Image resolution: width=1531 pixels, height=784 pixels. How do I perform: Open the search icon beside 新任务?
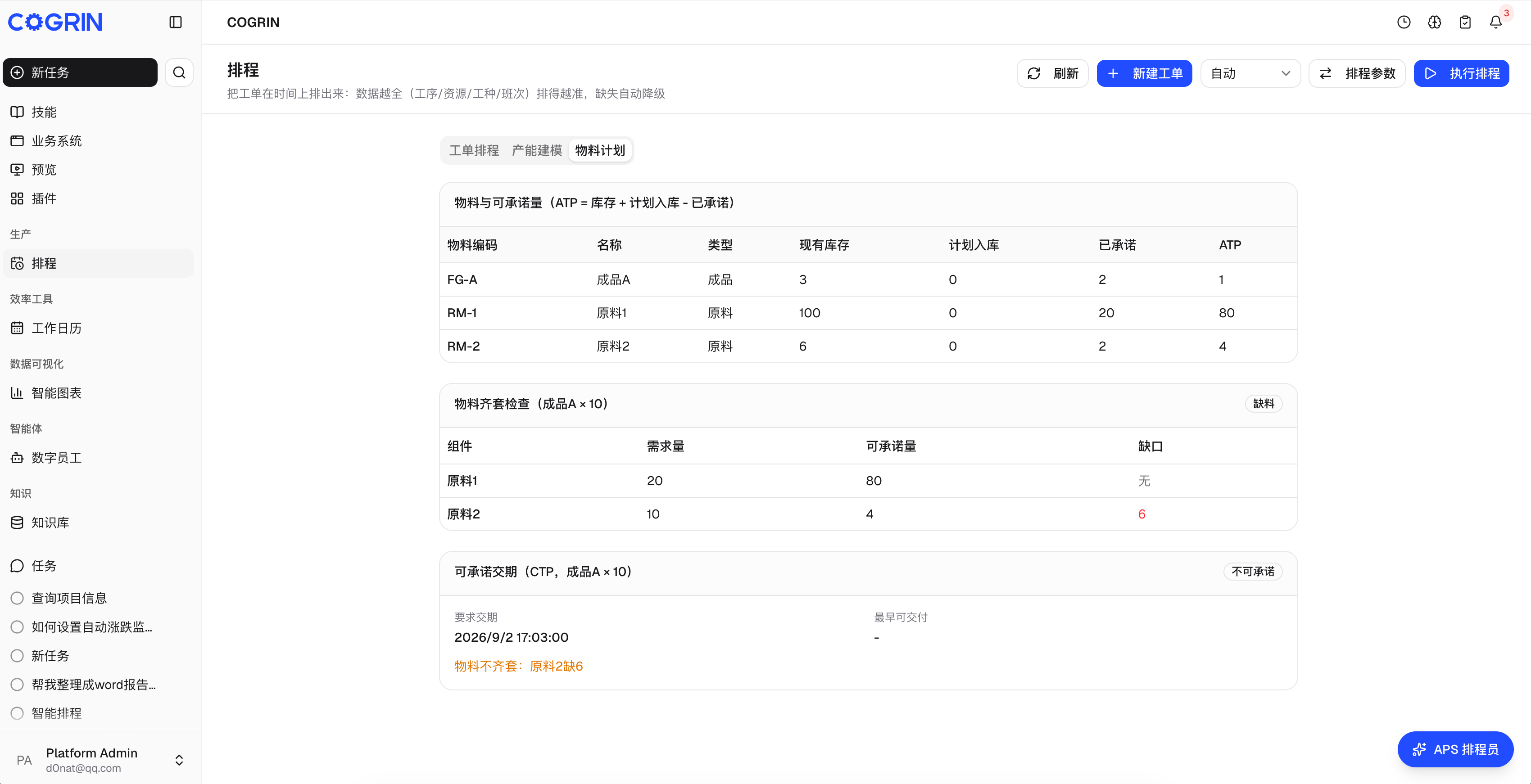(x=179, y=72)
